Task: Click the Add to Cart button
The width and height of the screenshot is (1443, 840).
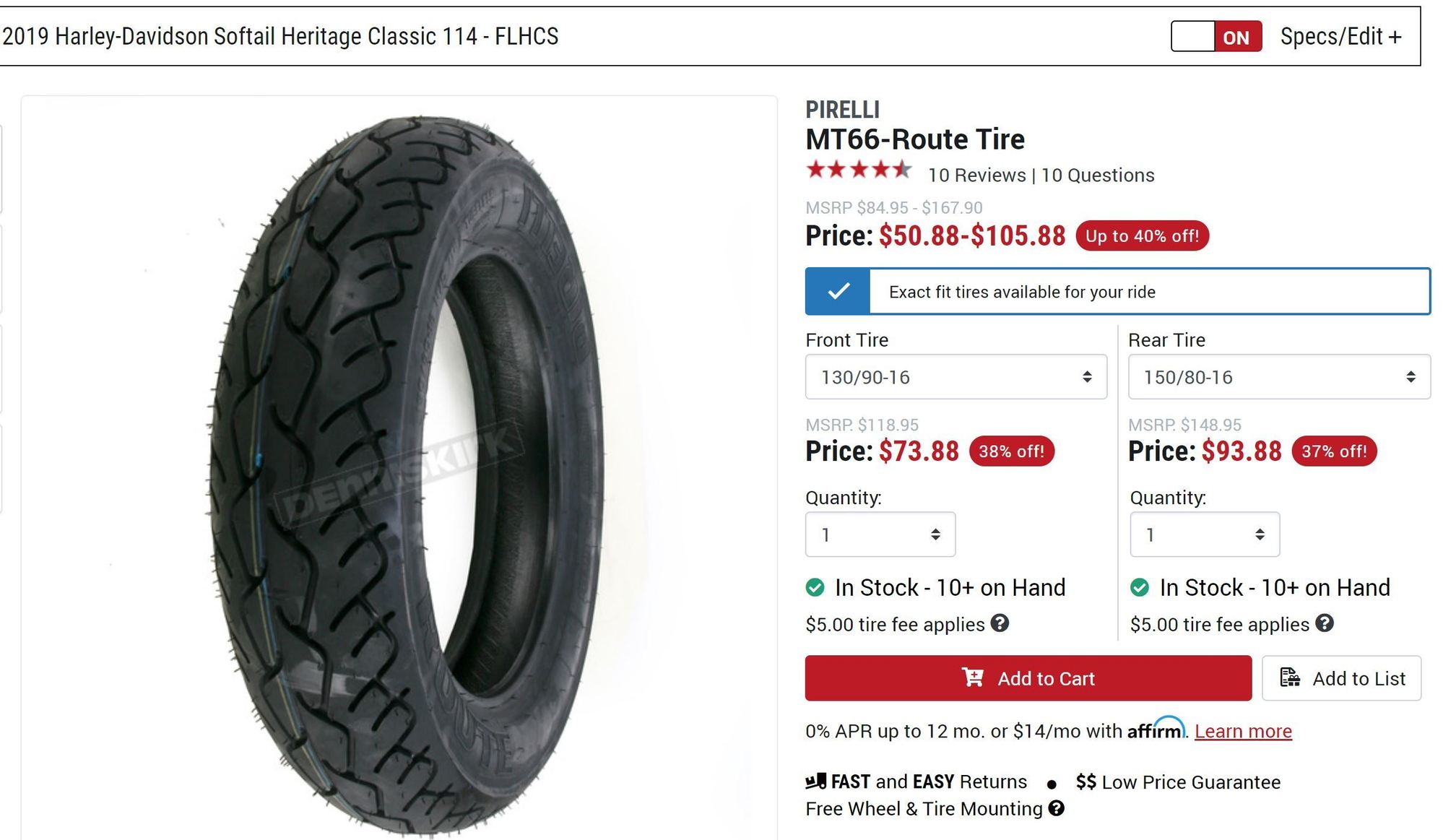Action: (1028, 678)
